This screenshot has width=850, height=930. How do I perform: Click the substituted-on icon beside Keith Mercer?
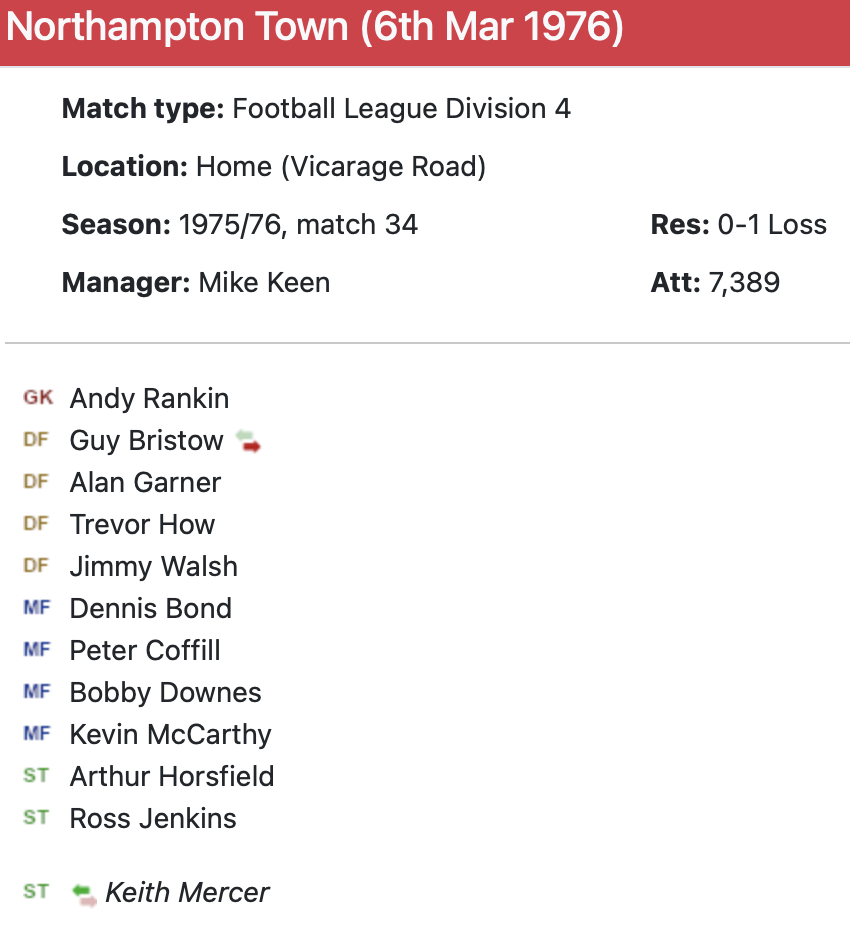click(85, 893)
